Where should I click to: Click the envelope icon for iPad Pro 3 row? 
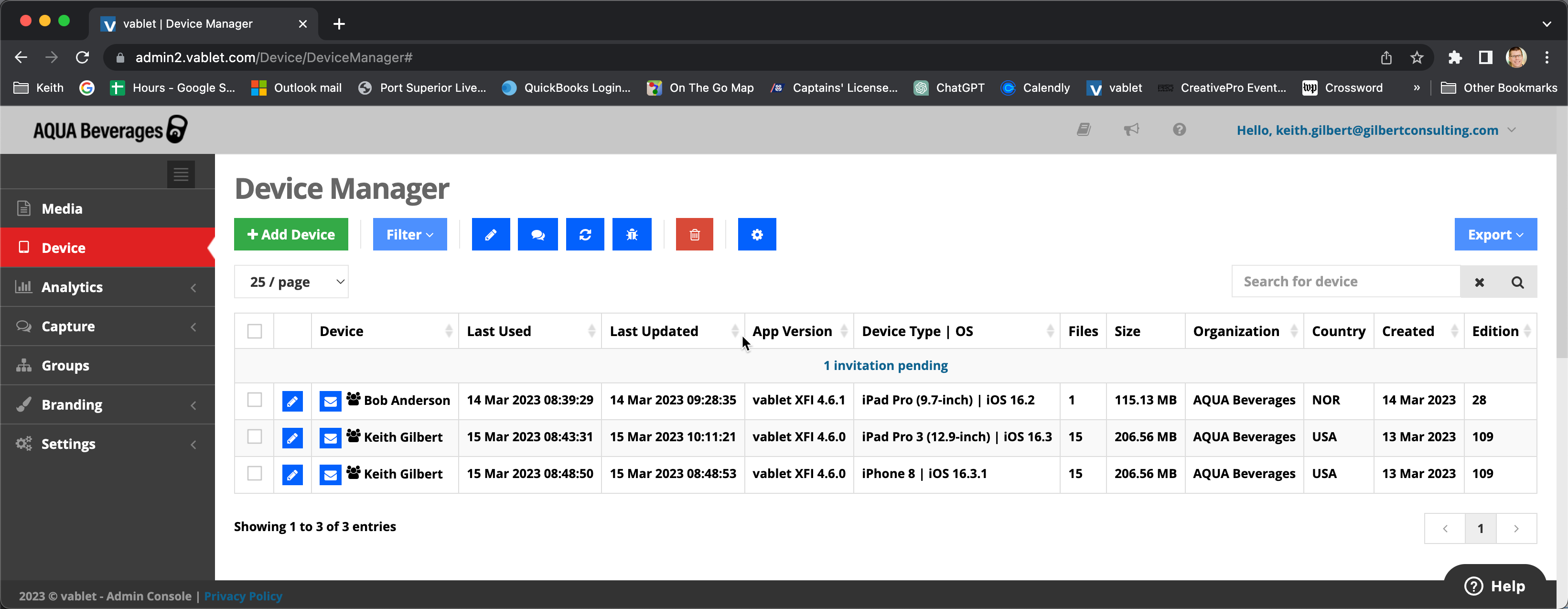click(x=330, y=438)
